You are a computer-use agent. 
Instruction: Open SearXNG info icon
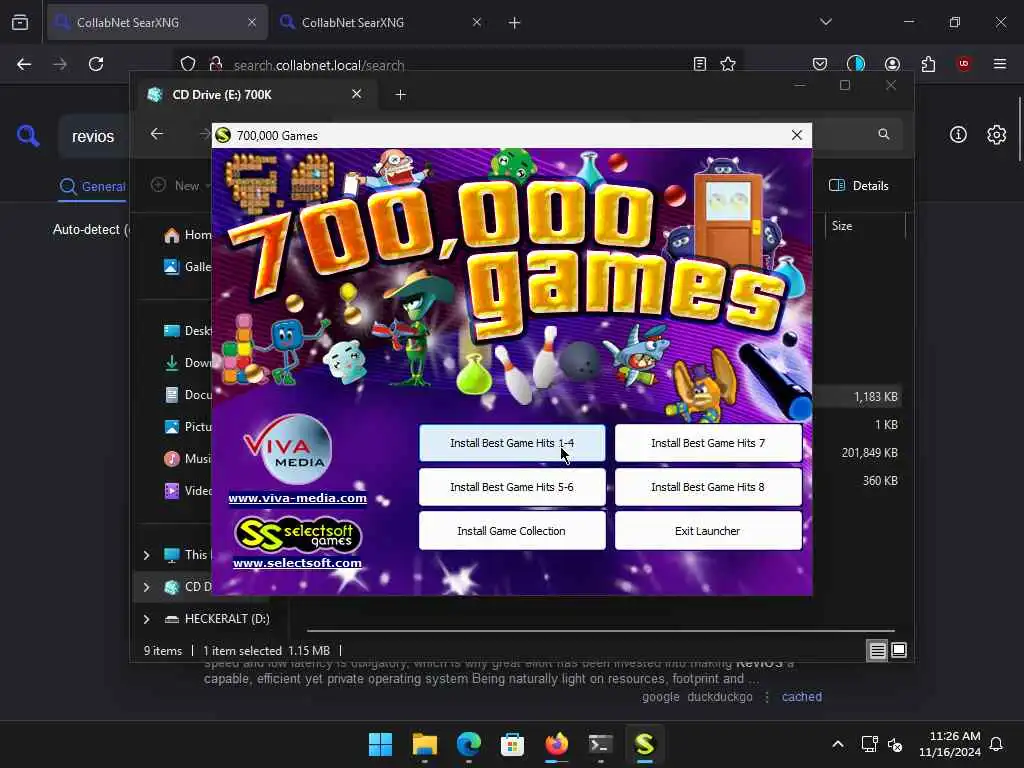[x=958, y=135]
